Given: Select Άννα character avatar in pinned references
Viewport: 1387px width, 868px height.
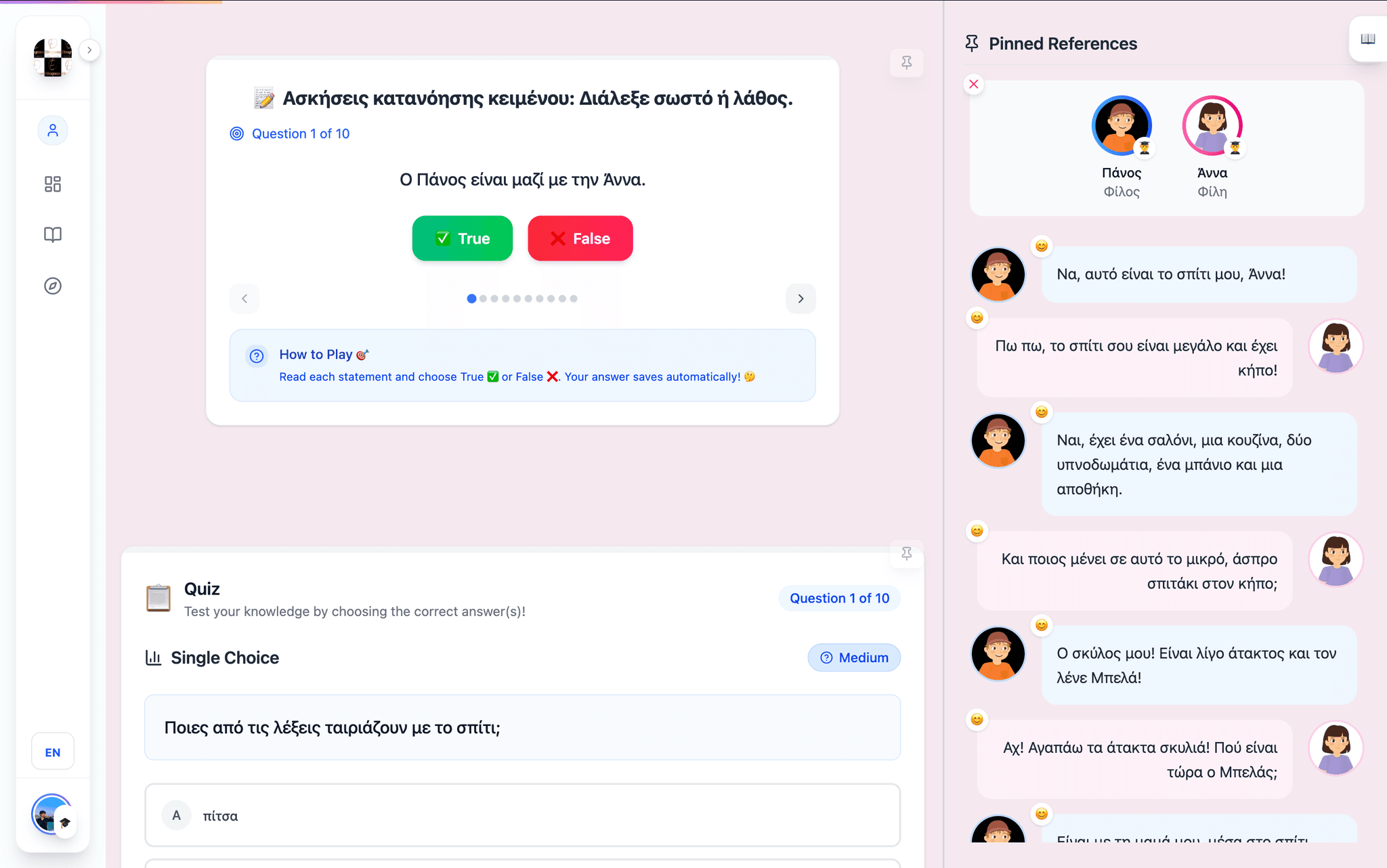Looking at the screenshot, I should [x=1212, y=126].
